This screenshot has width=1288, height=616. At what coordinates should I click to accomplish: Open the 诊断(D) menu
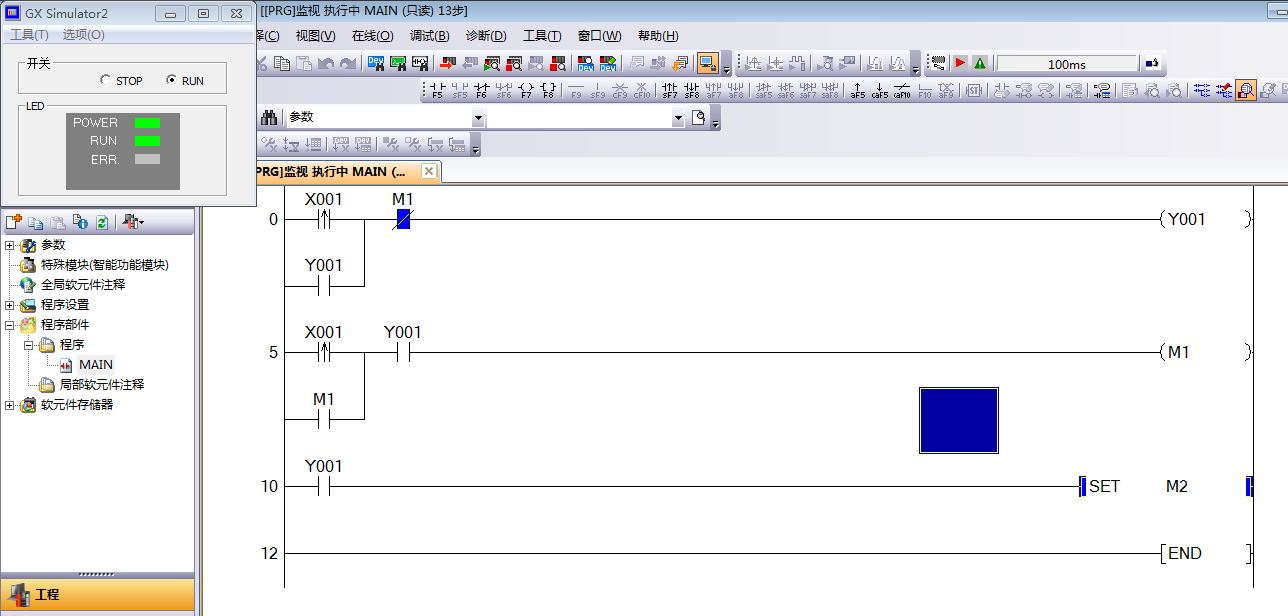(x=486, y=36)
